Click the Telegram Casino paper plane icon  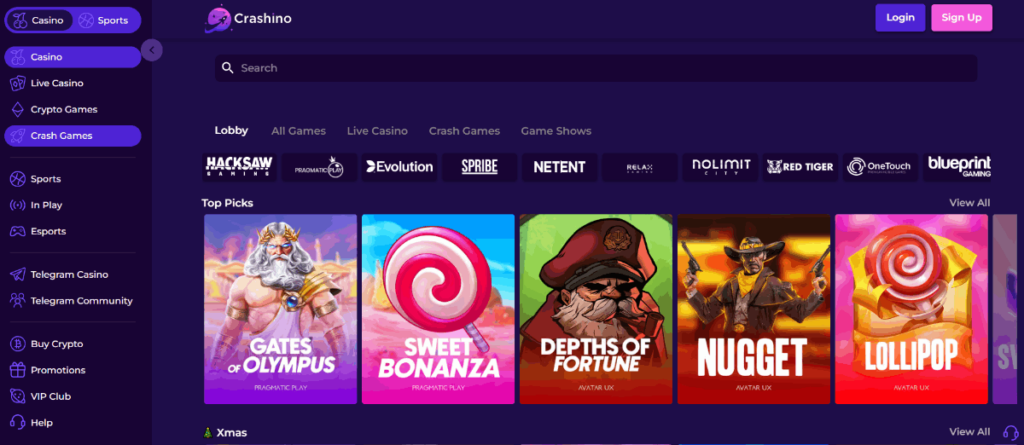[x=18, y=274]
